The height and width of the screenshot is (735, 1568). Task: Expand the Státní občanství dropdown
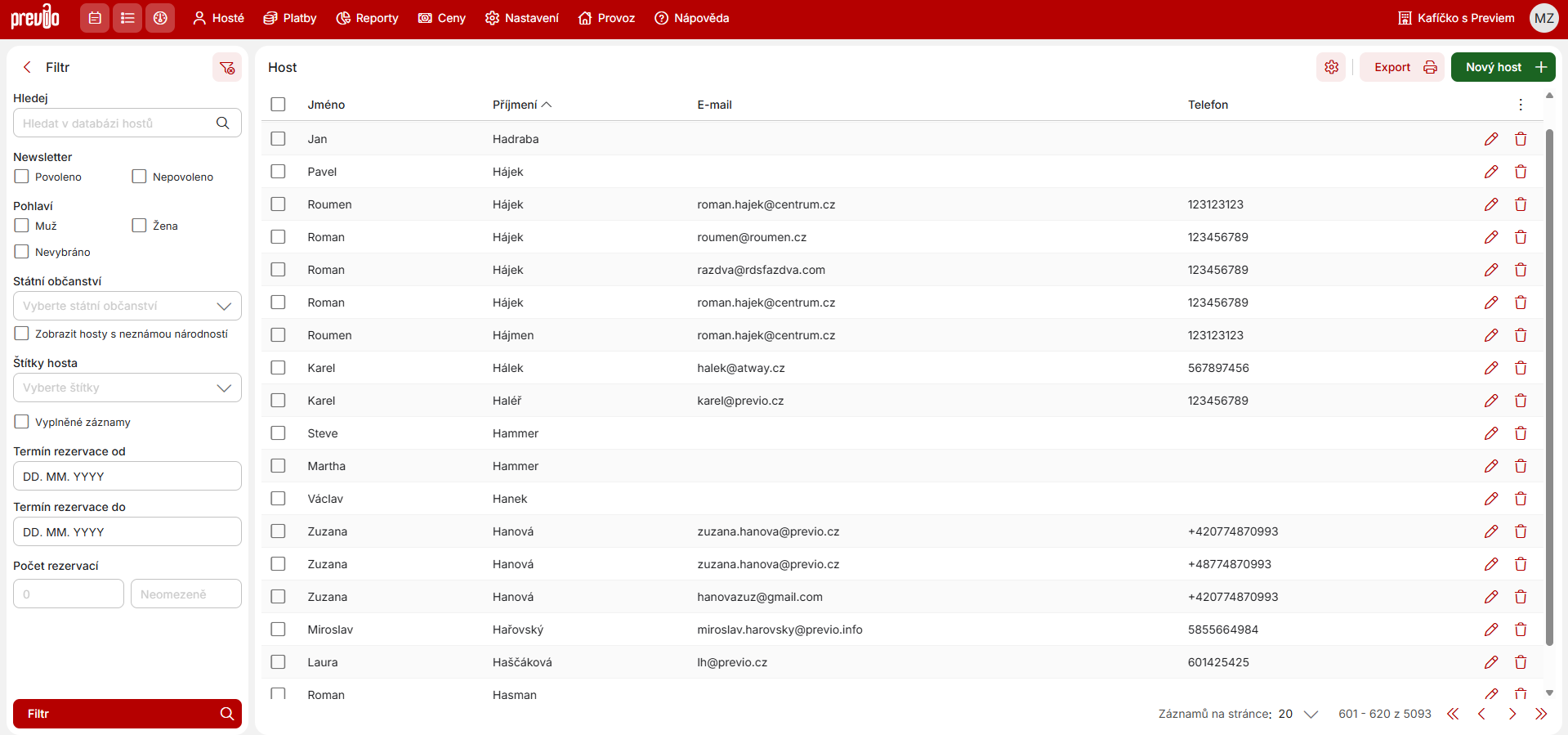tap(127, 306)
